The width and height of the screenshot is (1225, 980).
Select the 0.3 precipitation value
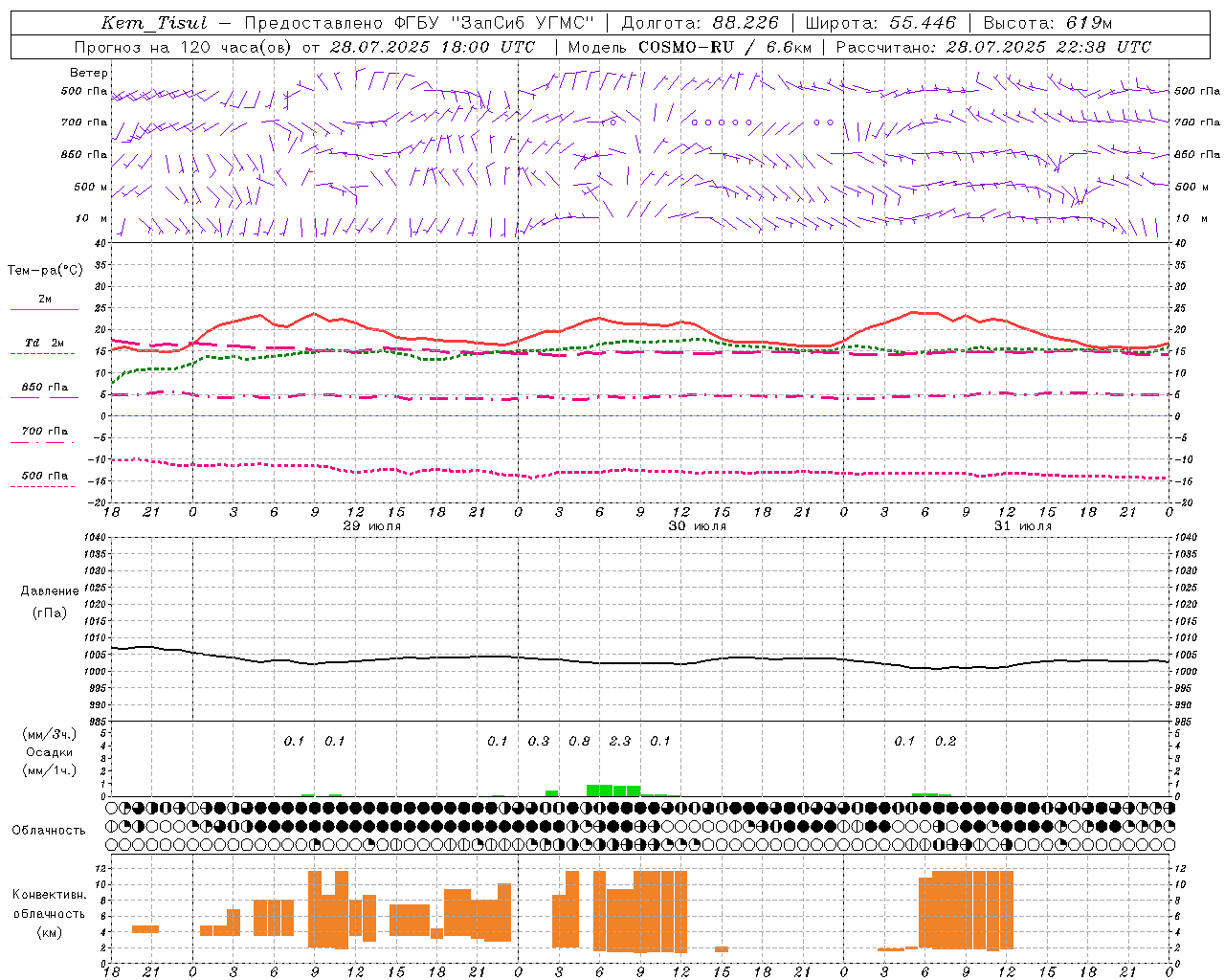point(539,741)
